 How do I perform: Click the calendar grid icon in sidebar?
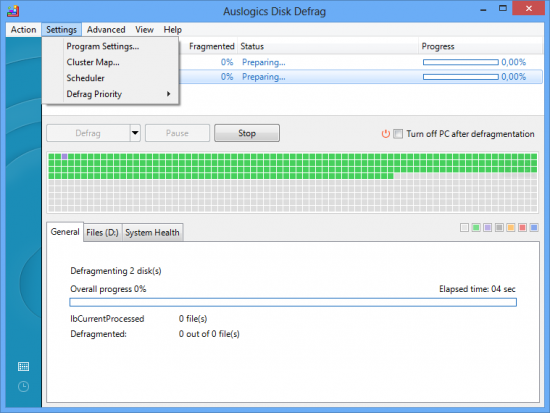(x=23, y=367)
